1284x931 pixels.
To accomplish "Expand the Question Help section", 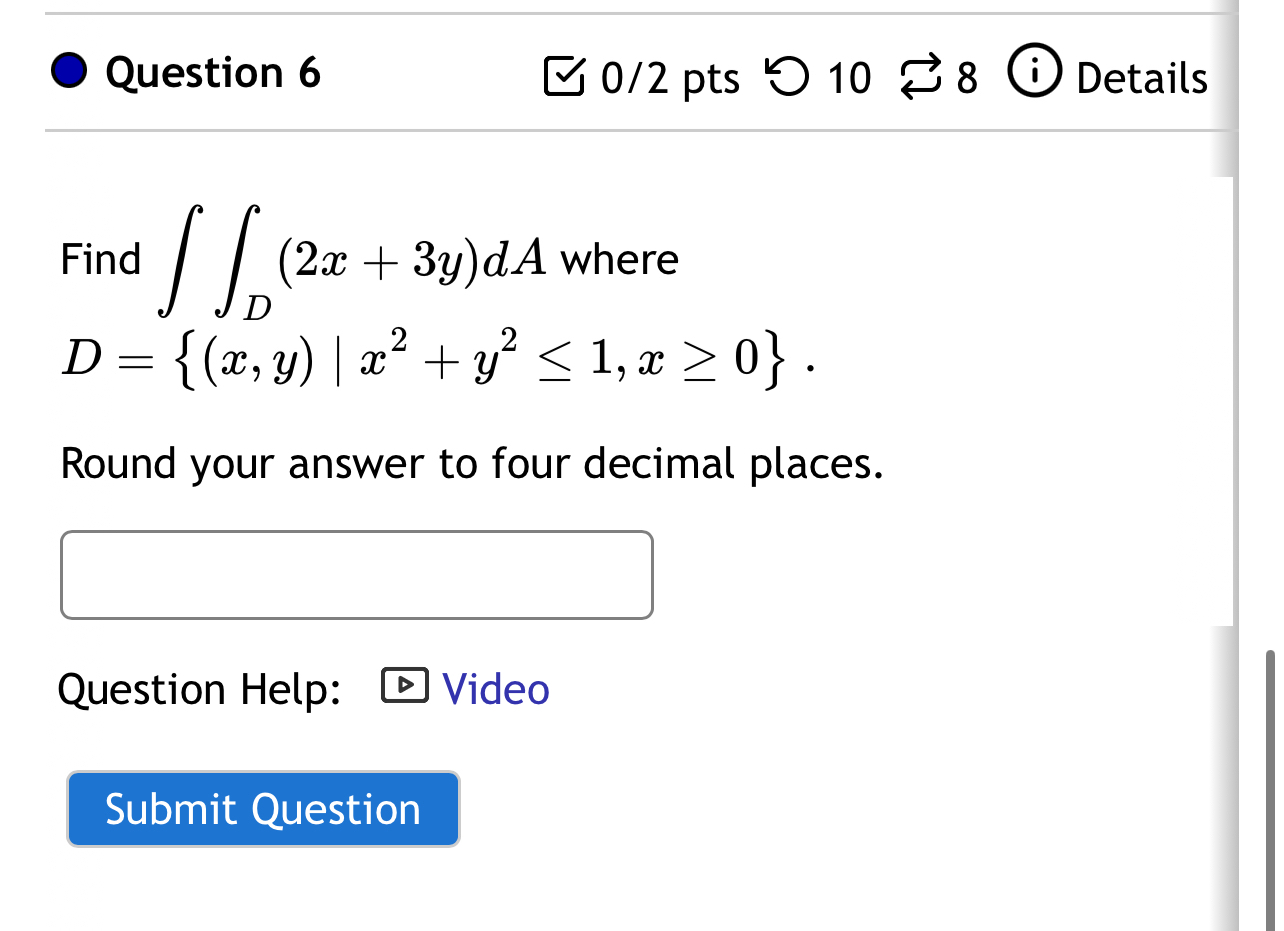I will (x=199, y=688).
